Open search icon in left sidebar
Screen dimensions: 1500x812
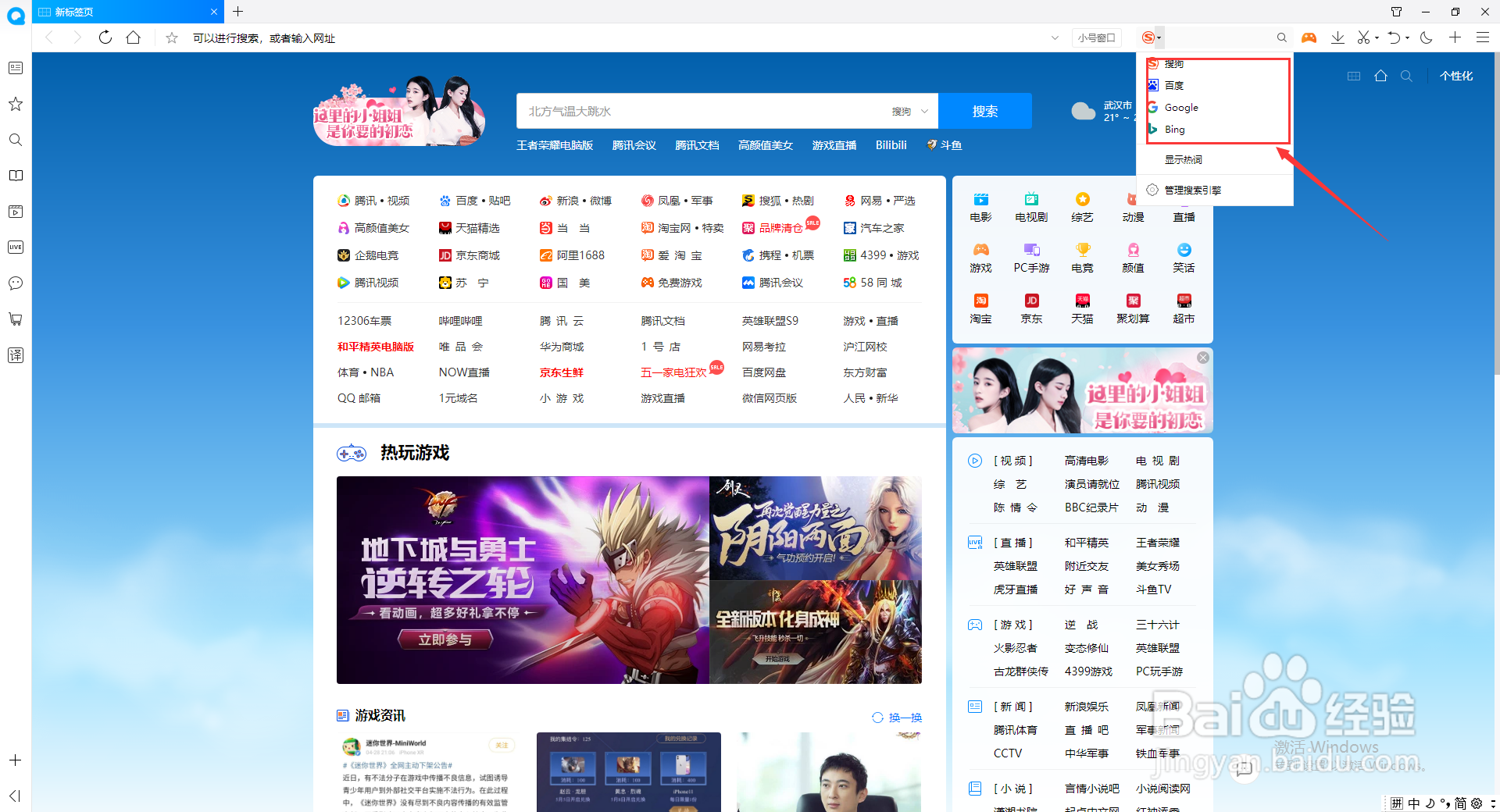16,140
